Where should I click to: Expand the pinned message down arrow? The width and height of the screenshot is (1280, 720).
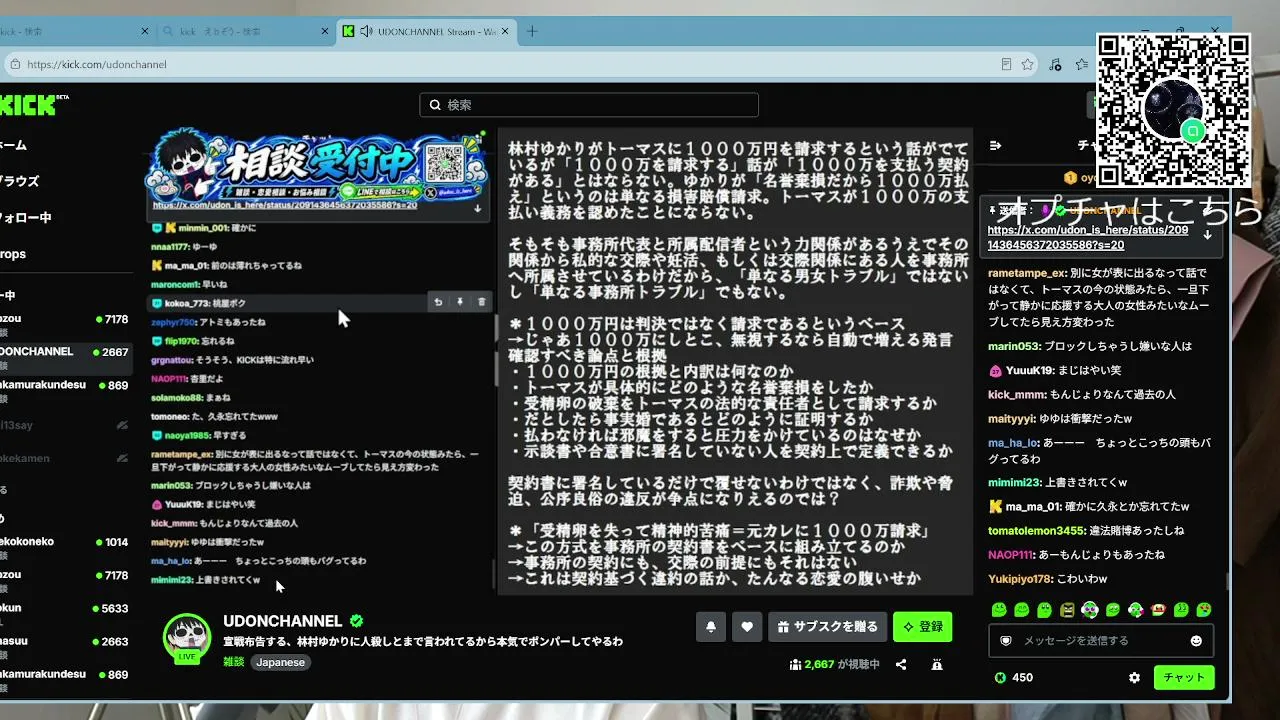[1207, 235]
